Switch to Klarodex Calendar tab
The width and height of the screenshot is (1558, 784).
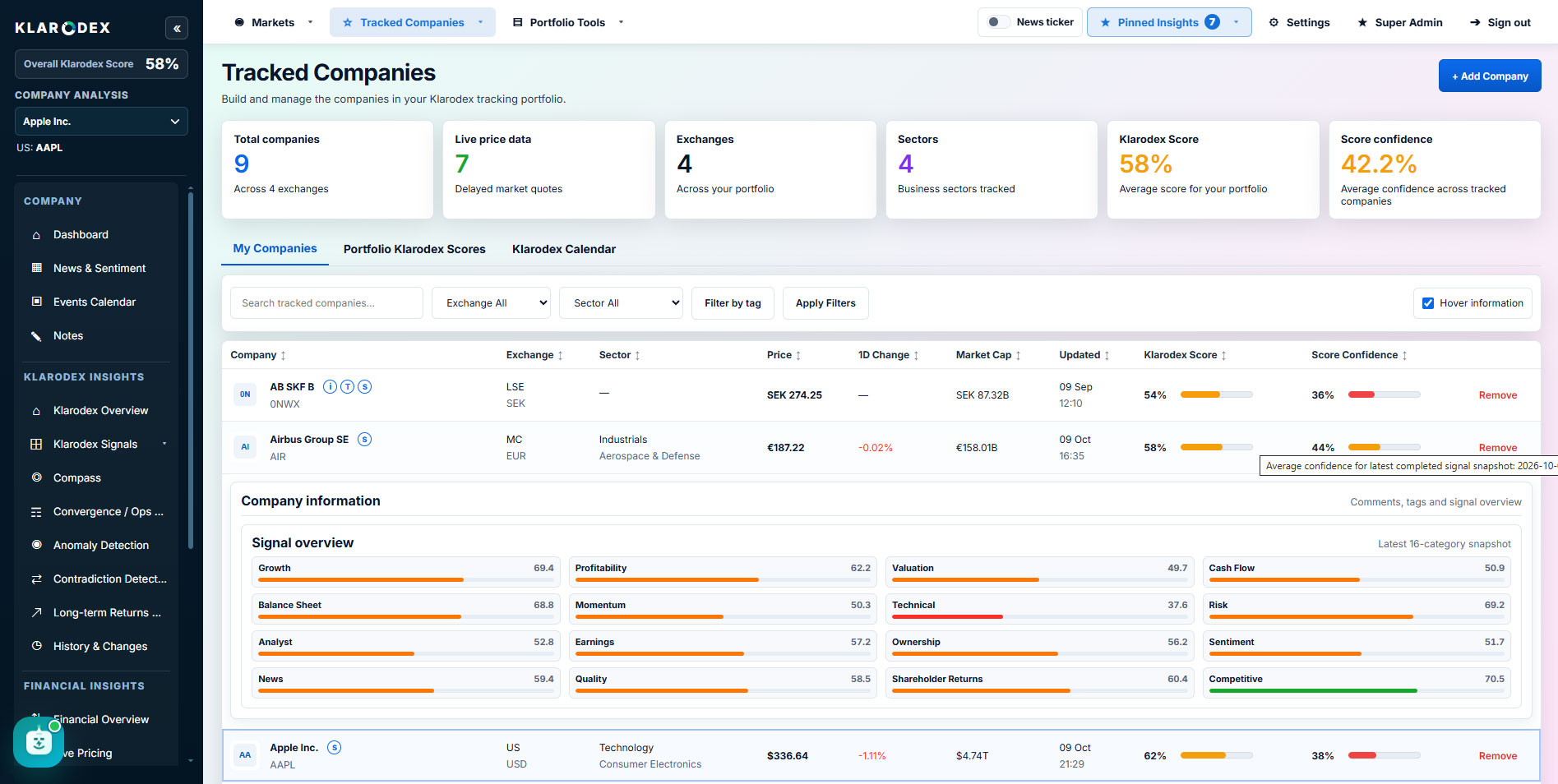(x=564, y=250)
